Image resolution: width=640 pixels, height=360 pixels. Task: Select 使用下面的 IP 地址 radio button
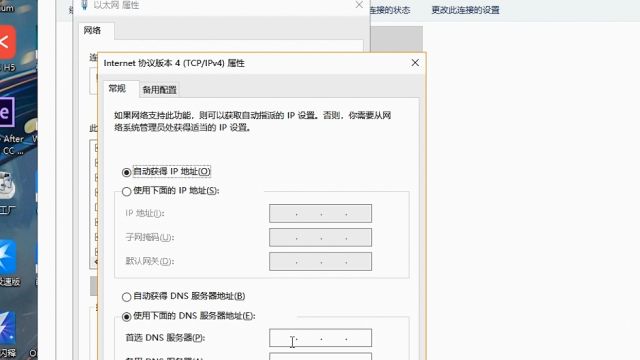[126, 191]
